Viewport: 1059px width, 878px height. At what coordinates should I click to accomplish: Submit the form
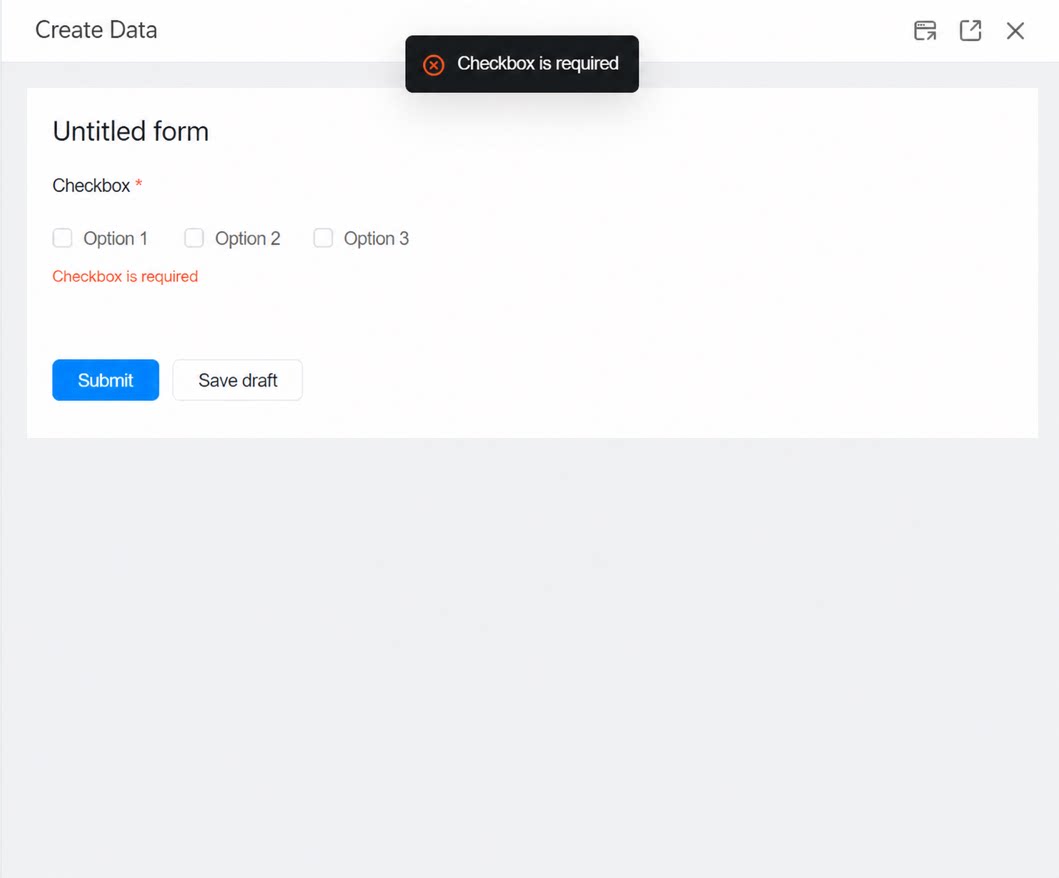point(105,380)
